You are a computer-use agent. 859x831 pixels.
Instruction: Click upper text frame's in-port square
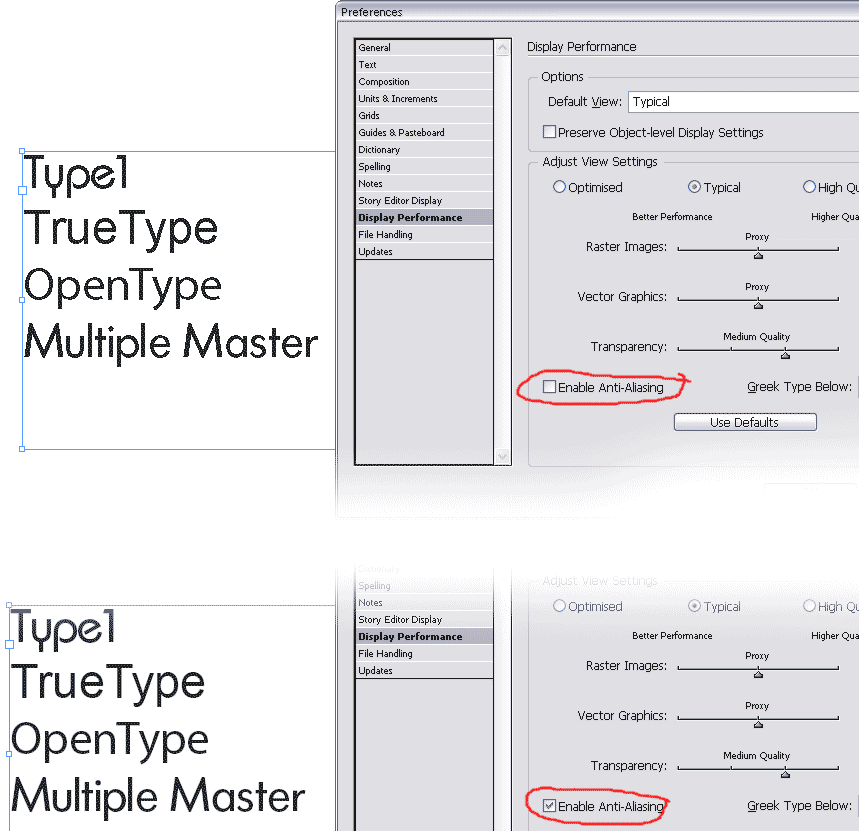click(x=22, y=190)
